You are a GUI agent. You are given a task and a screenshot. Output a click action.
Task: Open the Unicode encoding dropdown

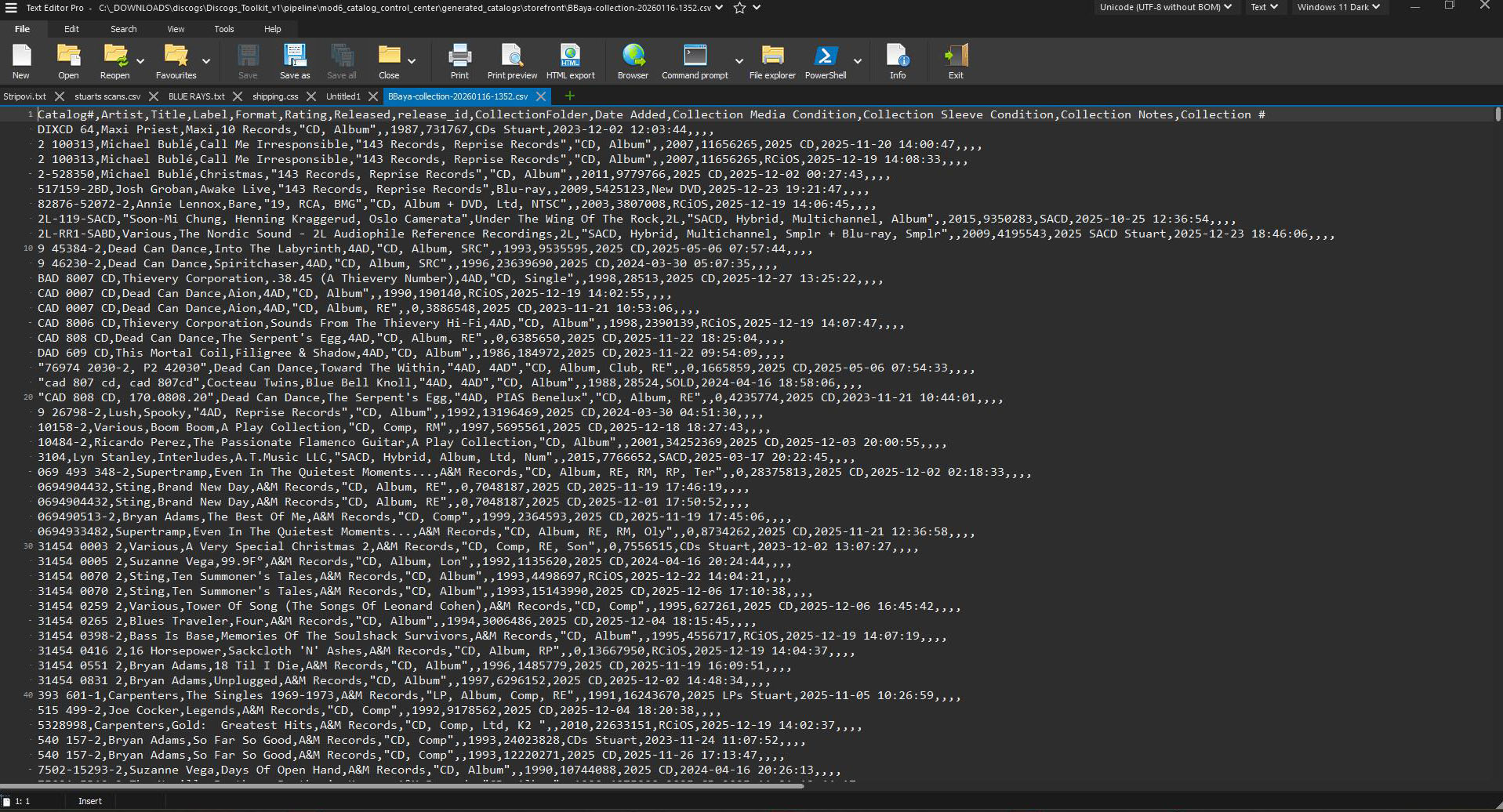coord(1165,7)
